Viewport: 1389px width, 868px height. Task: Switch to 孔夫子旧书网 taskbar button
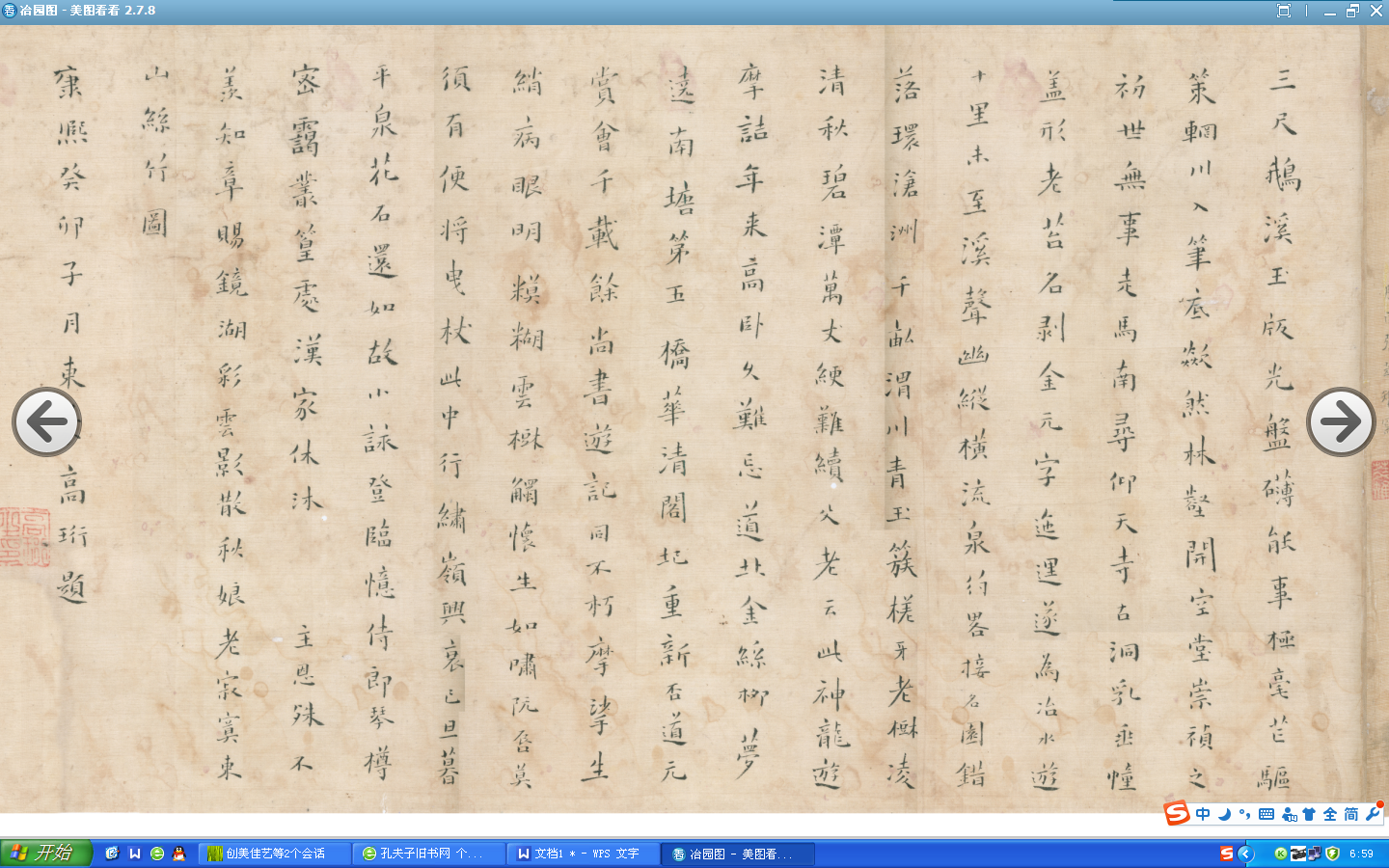coord(429,854)
